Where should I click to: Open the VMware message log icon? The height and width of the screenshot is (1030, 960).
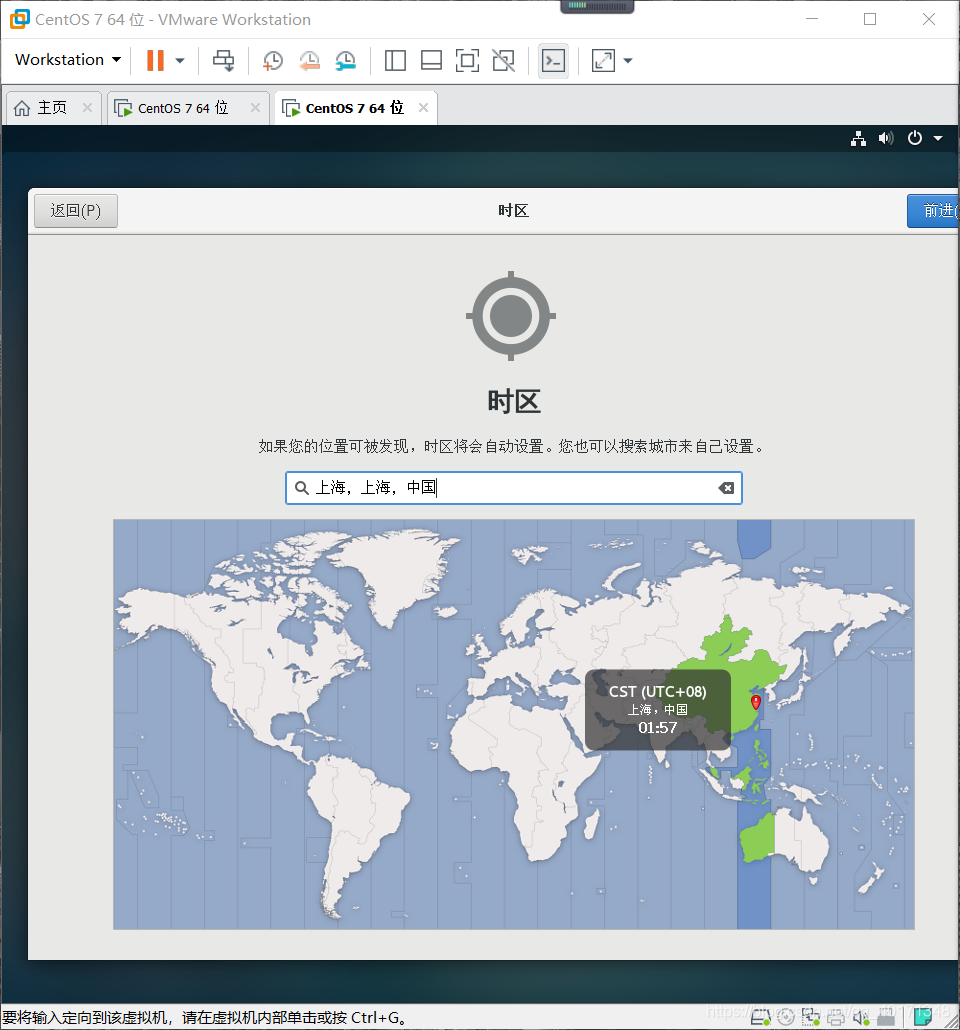tap(923, 1017)
